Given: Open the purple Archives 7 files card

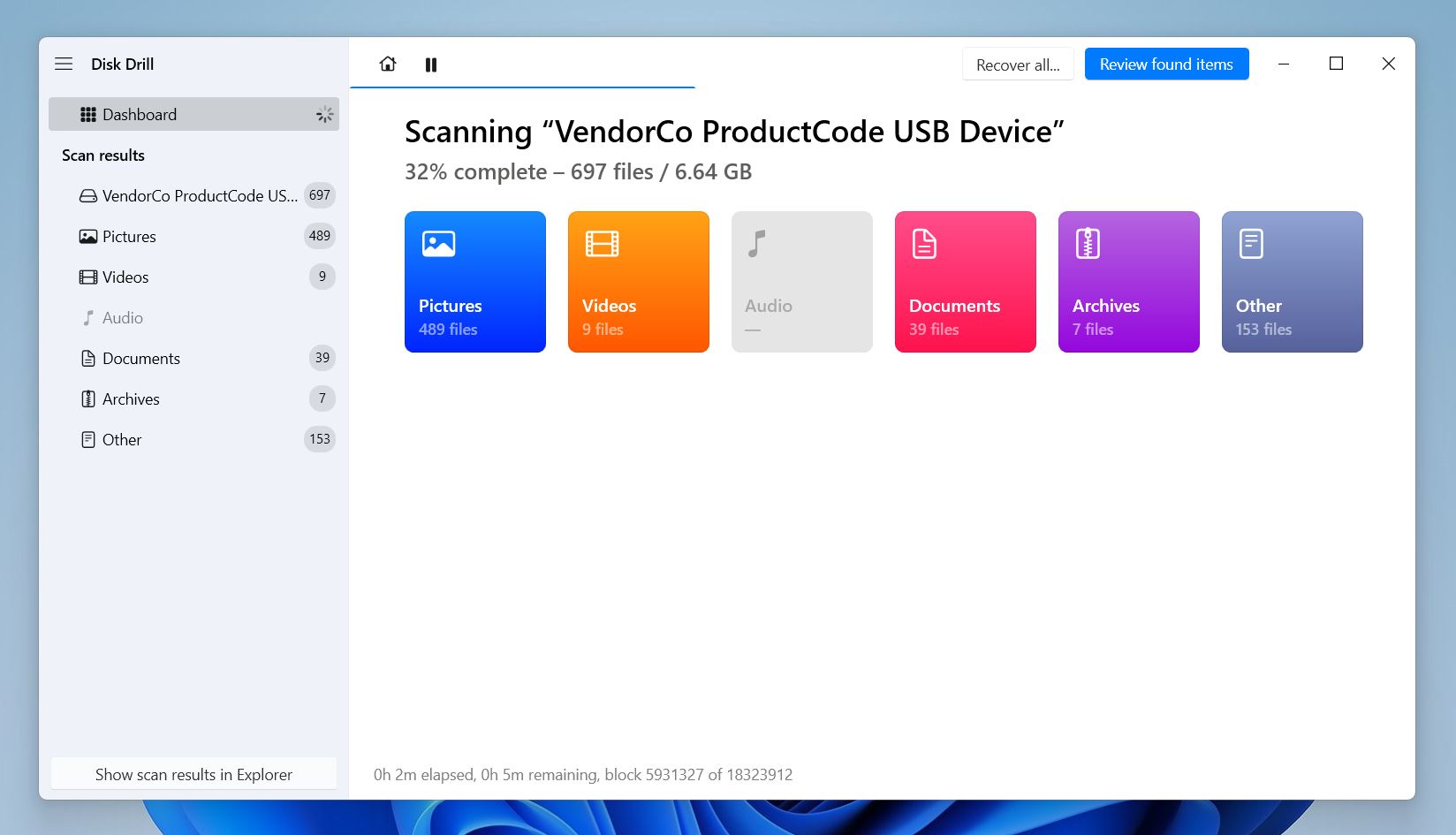Looking at the screenshot, I should tap(1129, 282).
